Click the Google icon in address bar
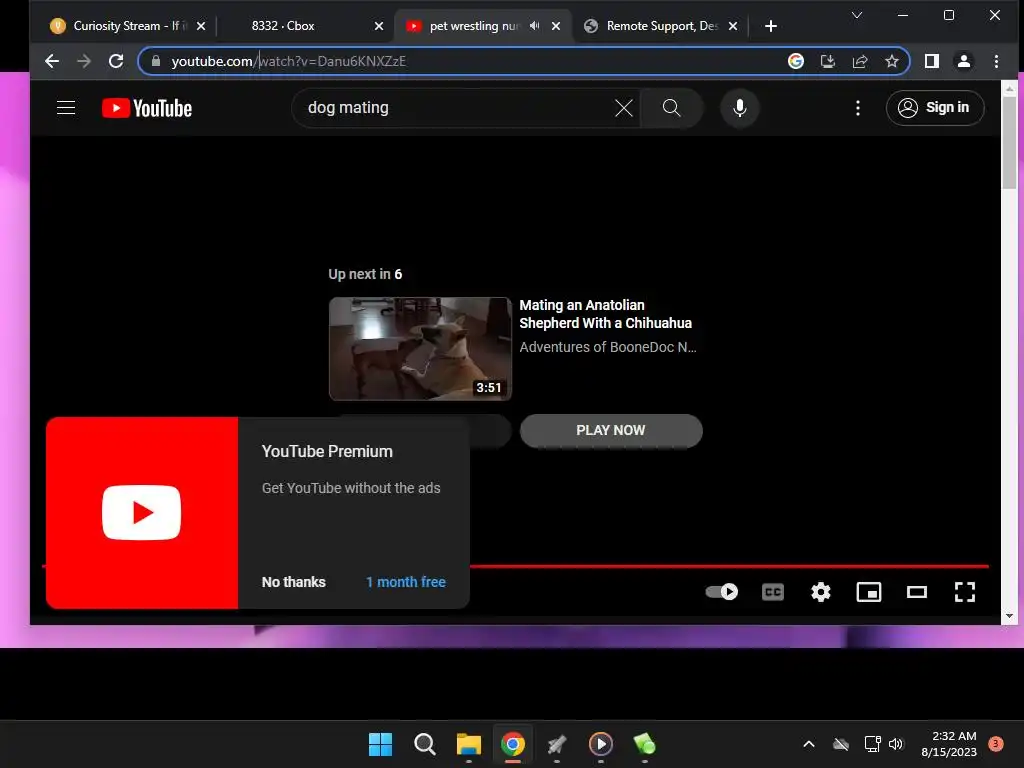Viewport: 1024px width, 768px height. click(x=795, y=61)
